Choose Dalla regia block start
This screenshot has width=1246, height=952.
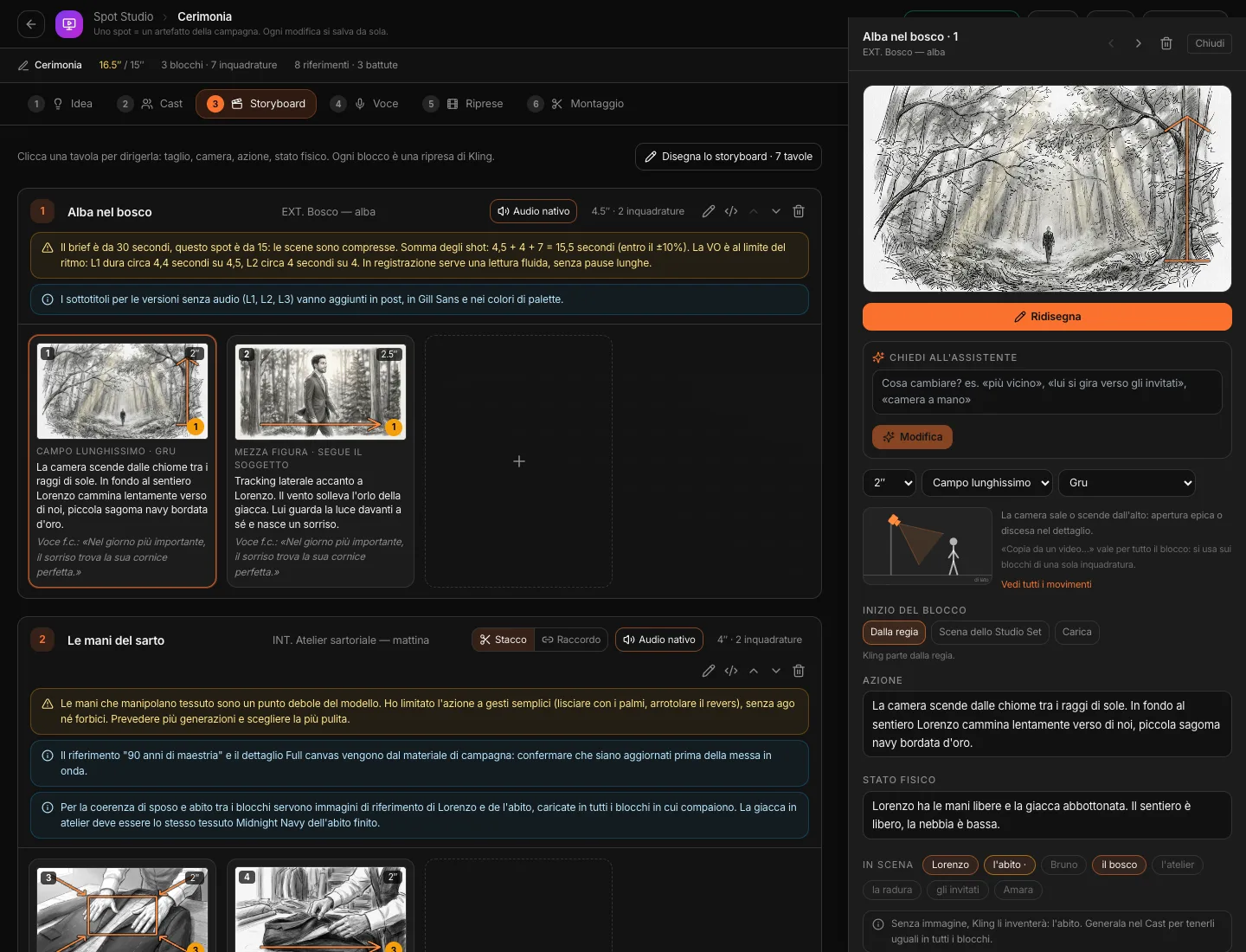(894, 633)
